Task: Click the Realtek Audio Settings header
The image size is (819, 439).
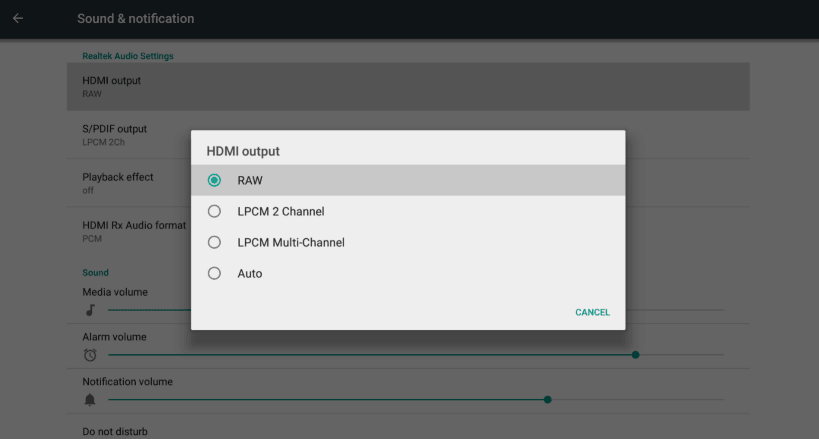Action: point(128,56)
